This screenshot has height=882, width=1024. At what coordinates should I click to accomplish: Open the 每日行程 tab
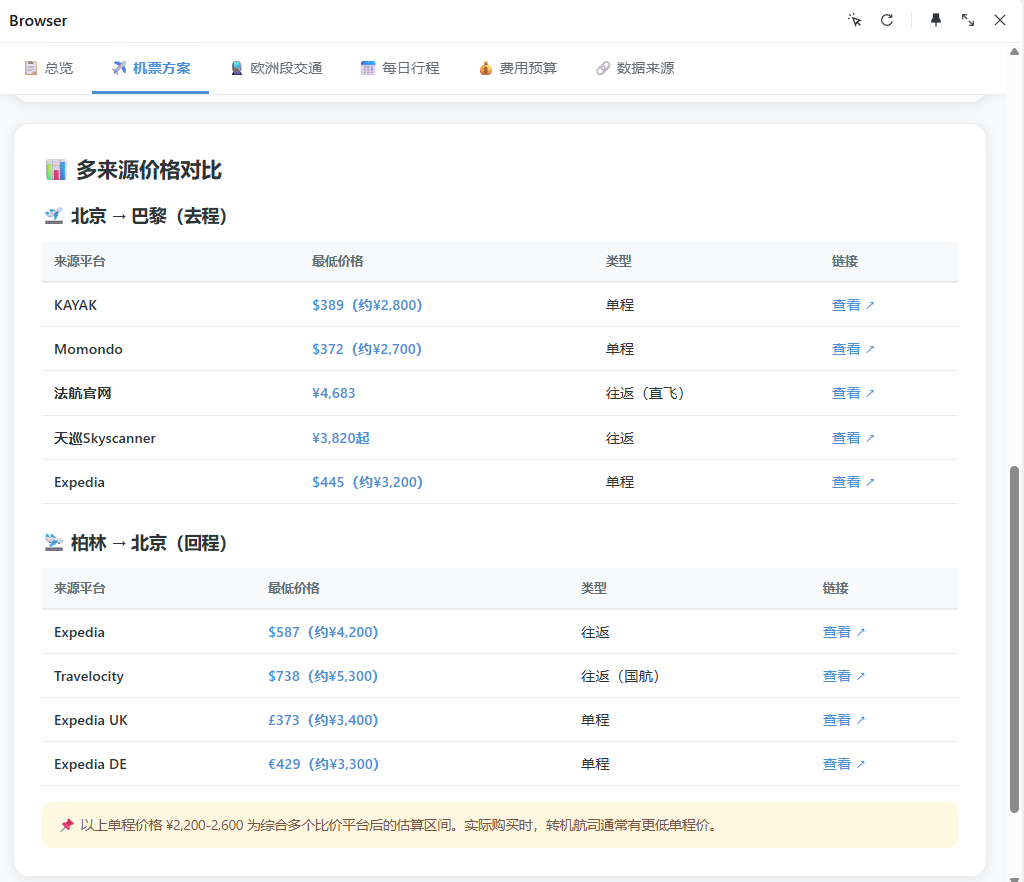400,68
